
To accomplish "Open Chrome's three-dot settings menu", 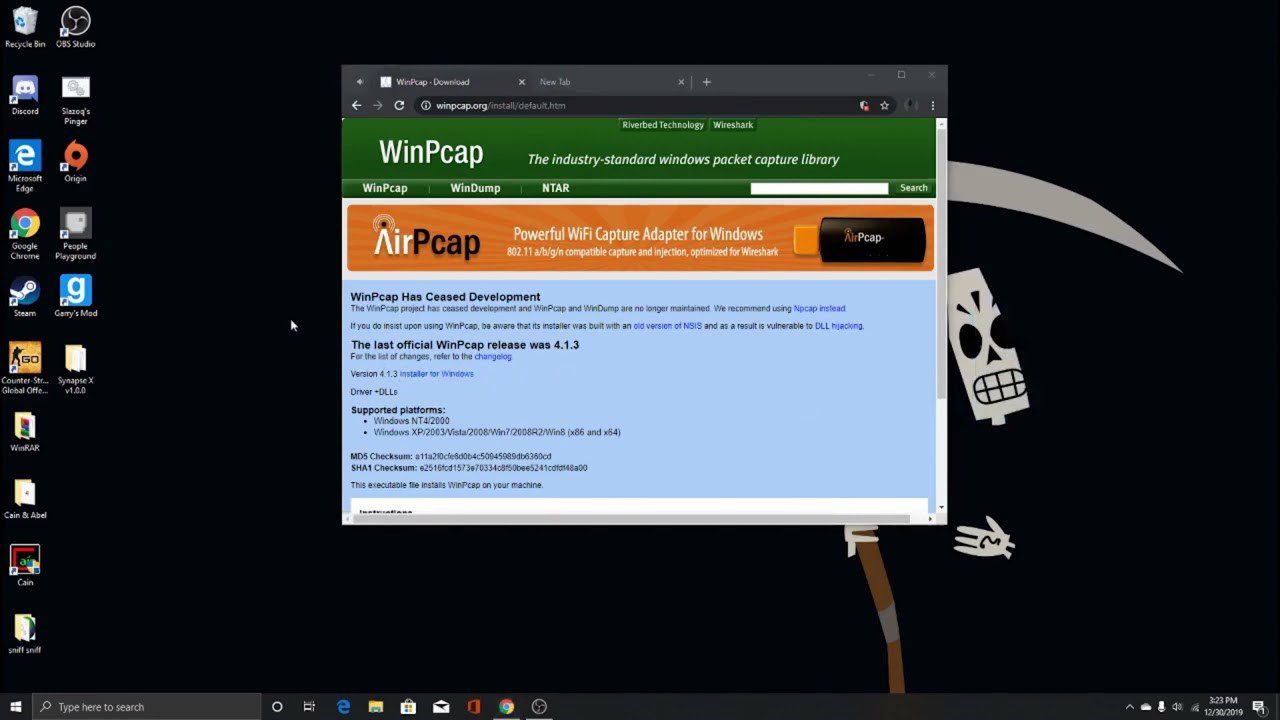I will point(932,105).
